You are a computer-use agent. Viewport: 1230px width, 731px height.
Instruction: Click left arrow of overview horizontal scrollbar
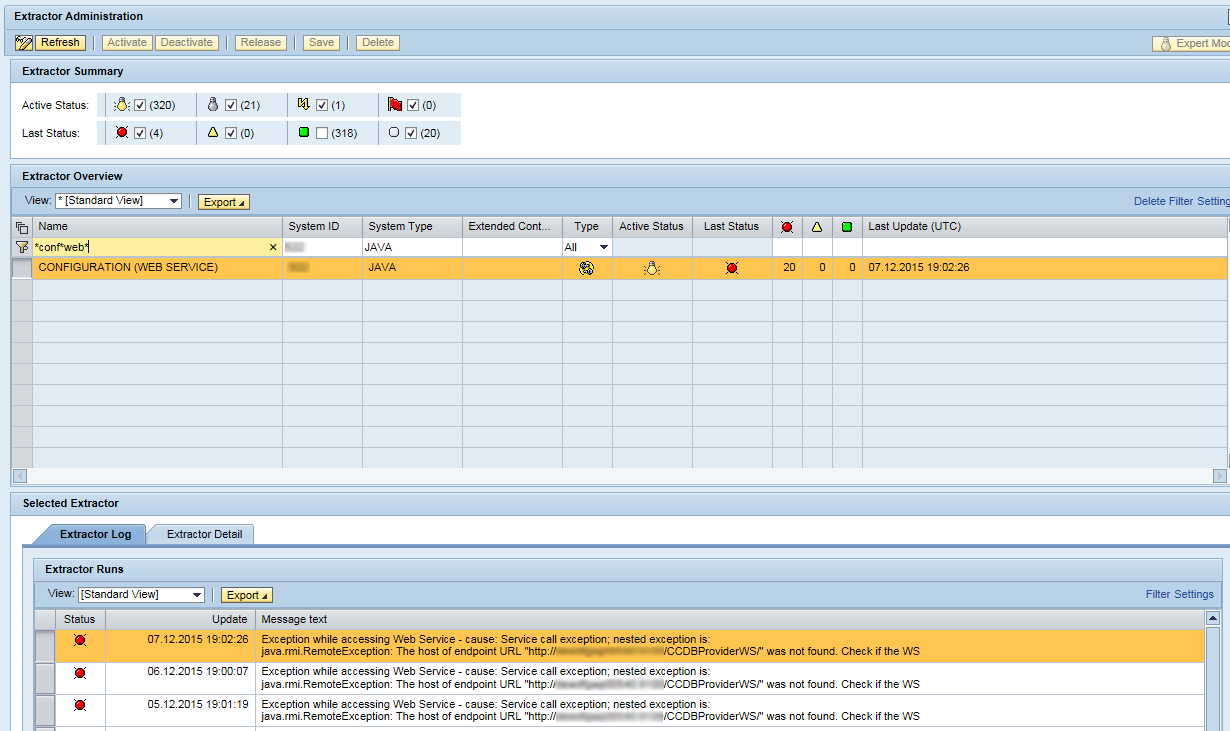pyautogui.click(x=19, y=476)
